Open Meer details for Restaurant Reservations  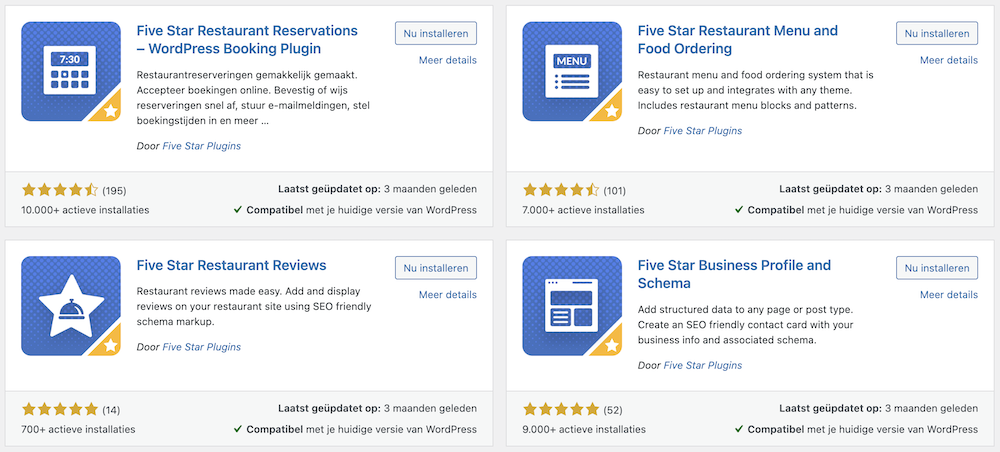447,60
